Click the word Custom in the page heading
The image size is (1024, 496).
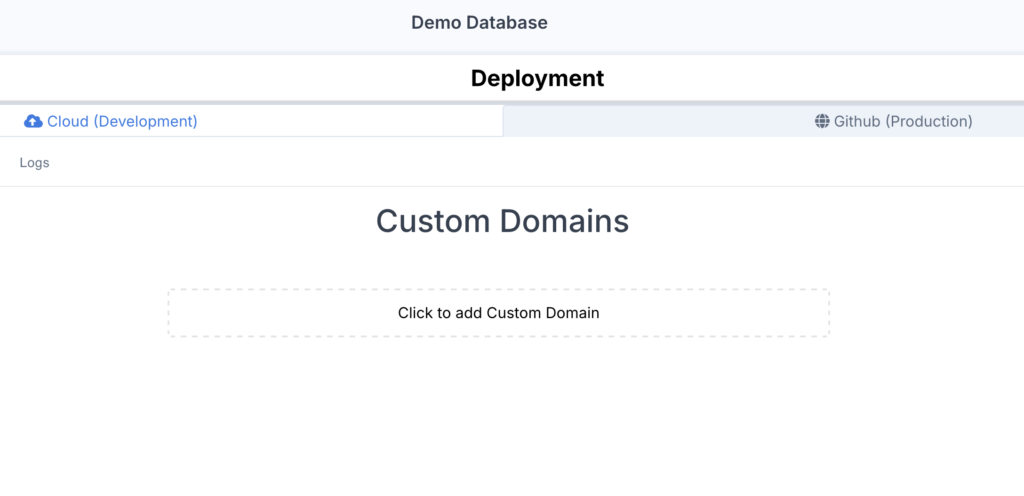click(x=434, y=221)
